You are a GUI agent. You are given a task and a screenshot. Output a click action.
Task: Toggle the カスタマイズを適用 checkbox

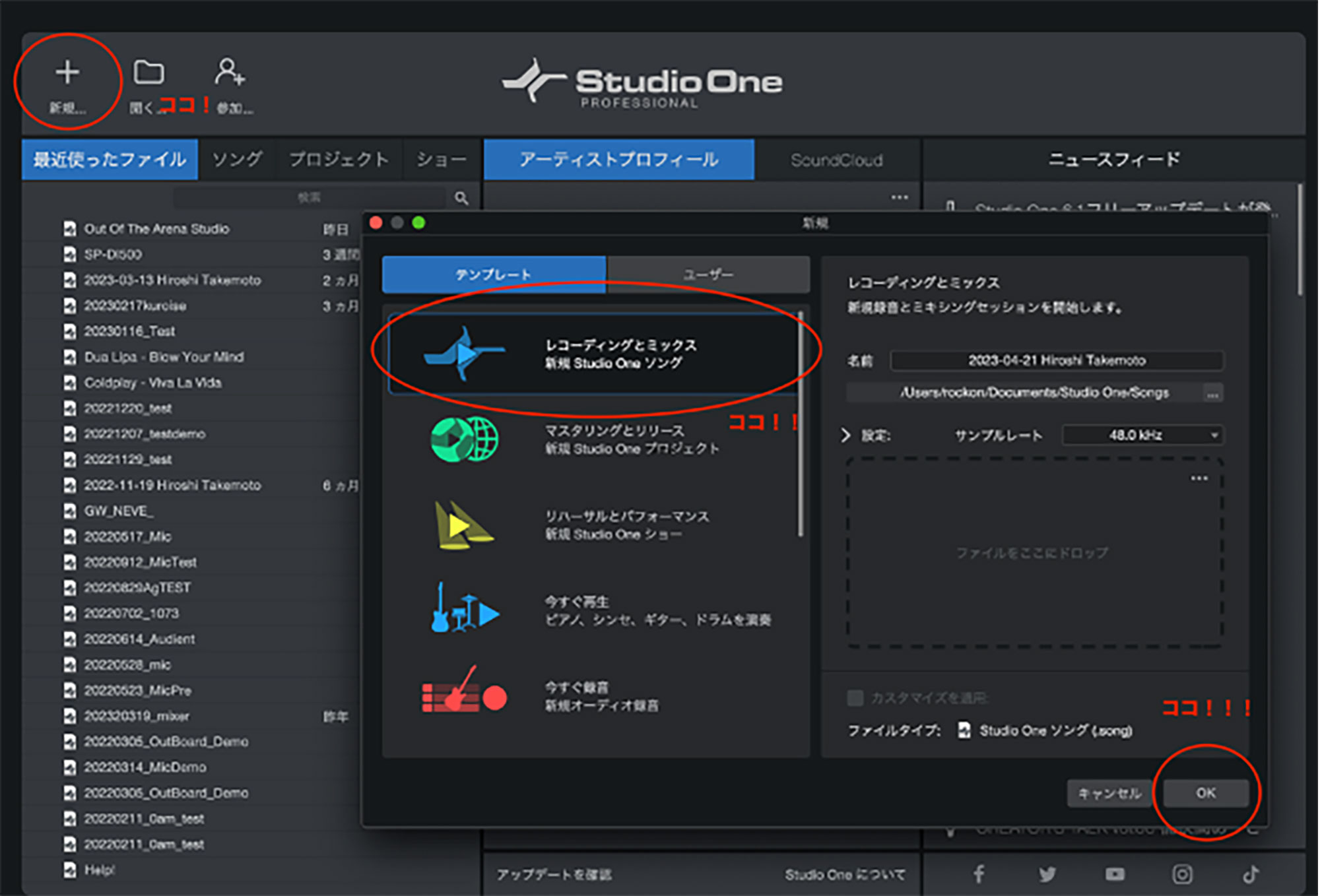pos(855,697)
